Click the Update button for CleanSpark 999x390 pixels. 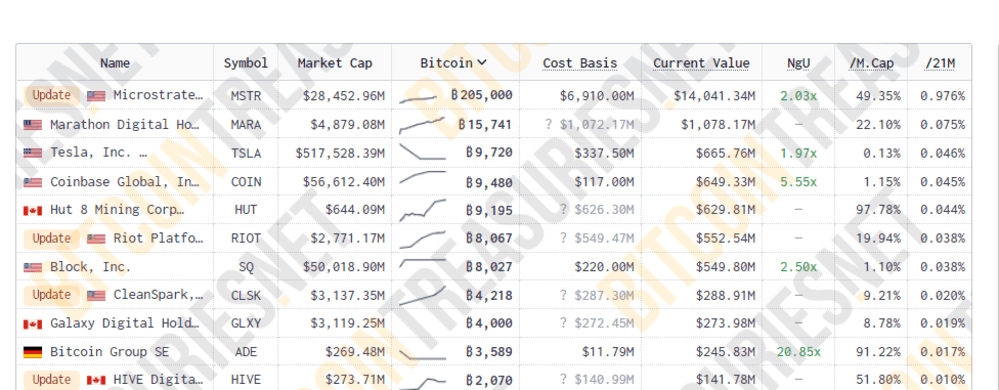tap(52, 294)
